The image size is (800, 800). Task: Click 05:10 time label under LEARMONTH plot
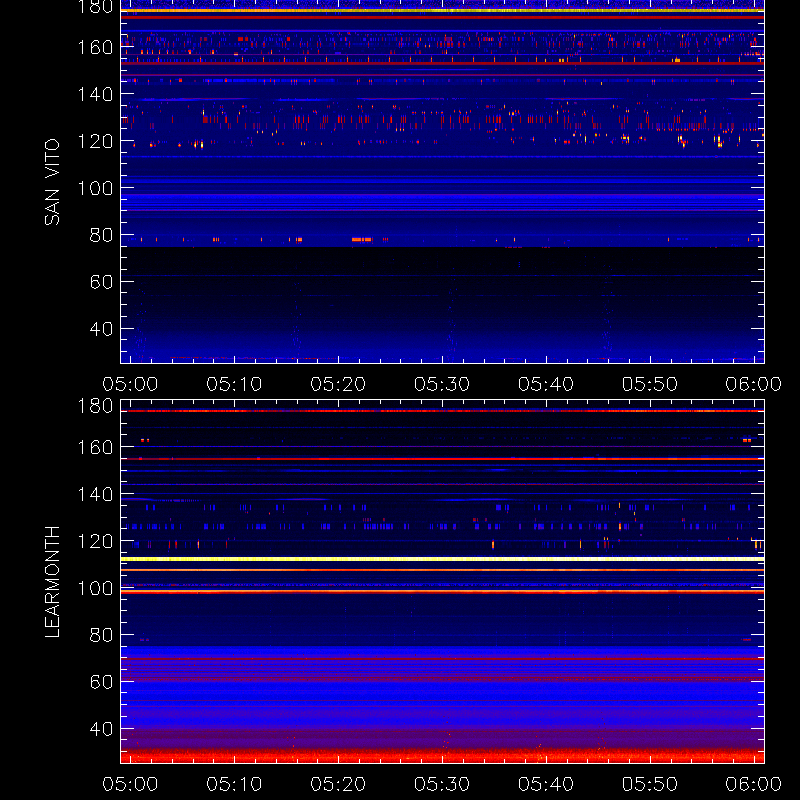(234, 784)
